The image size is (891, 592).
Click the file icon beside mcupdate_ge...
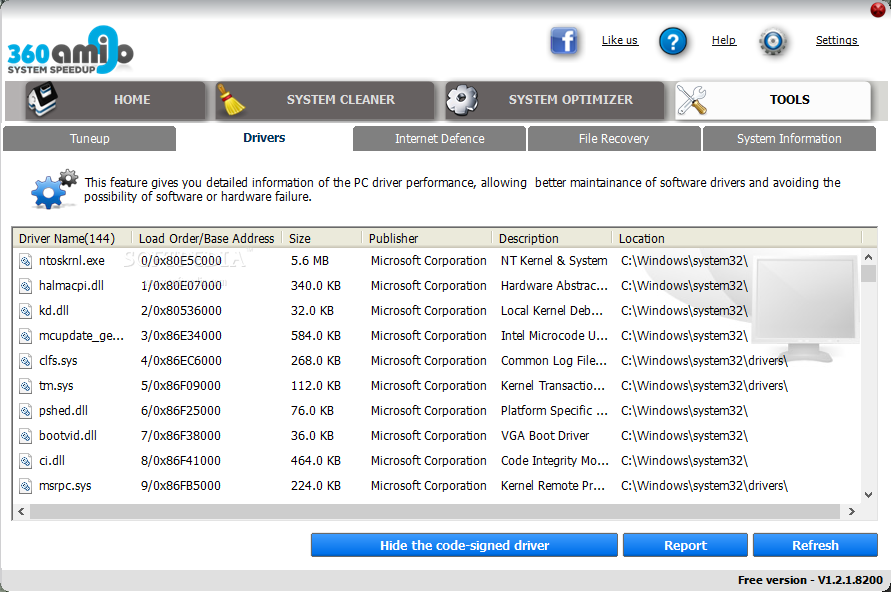coord(26,336)
